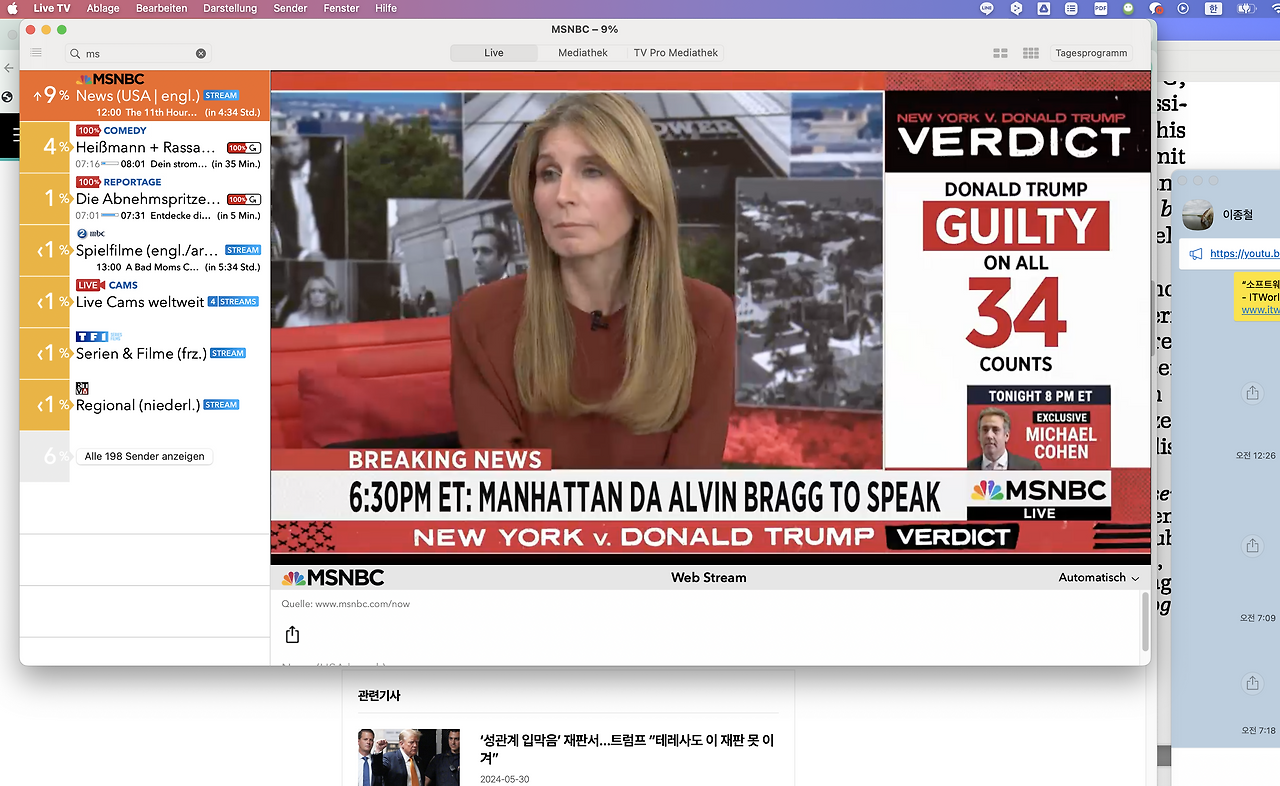Share the chat message sent at 오전 7:18

point(1252,683)
